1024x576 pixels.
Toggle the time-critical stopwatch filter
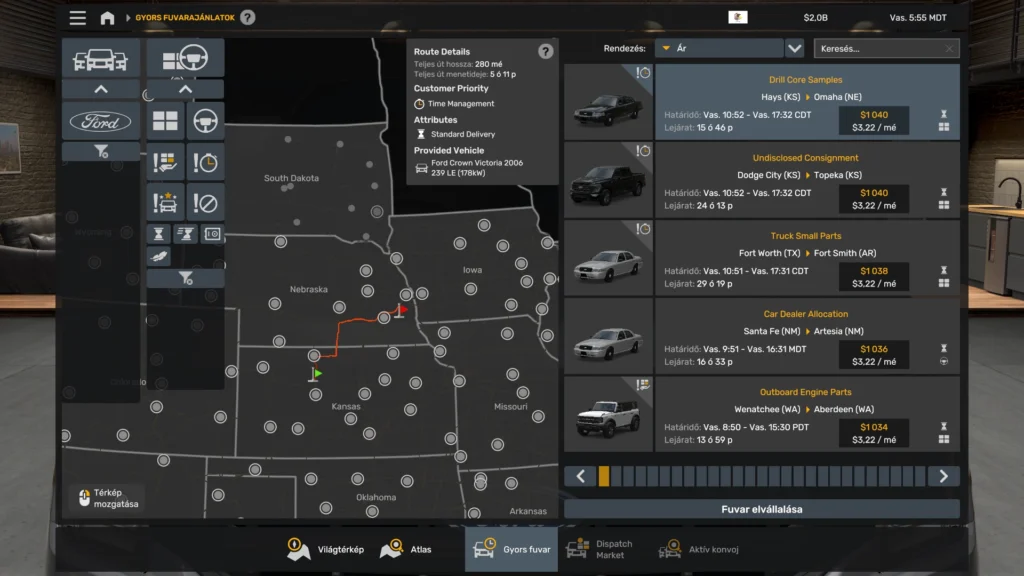(x=205, y=163)
